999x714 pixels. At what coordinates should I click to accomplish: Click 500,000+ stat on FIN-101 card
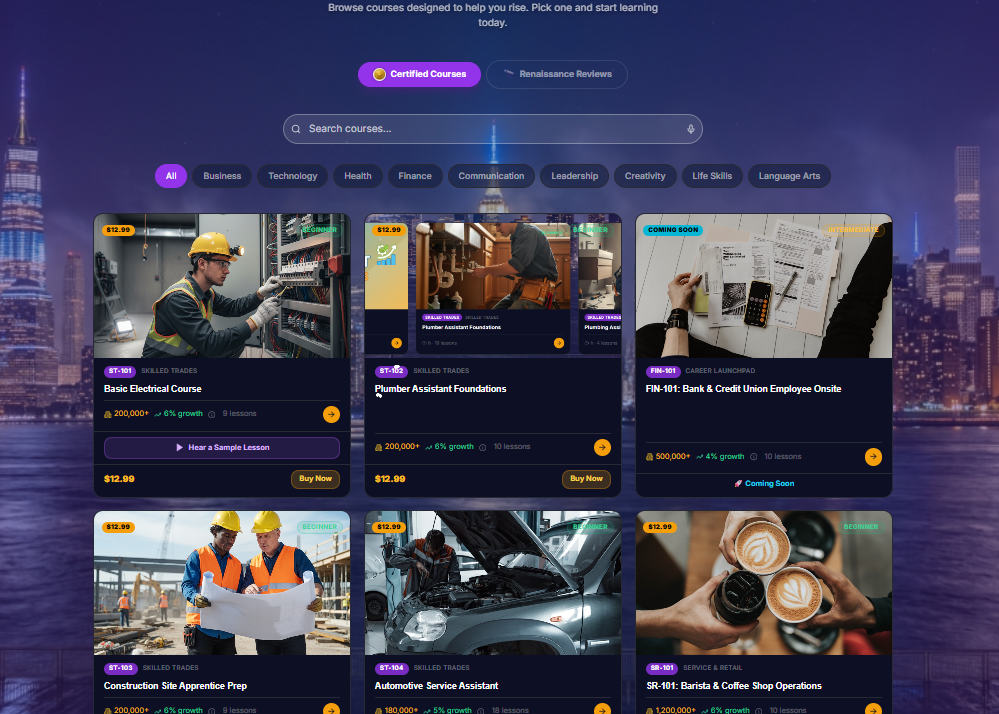(668, 457)
